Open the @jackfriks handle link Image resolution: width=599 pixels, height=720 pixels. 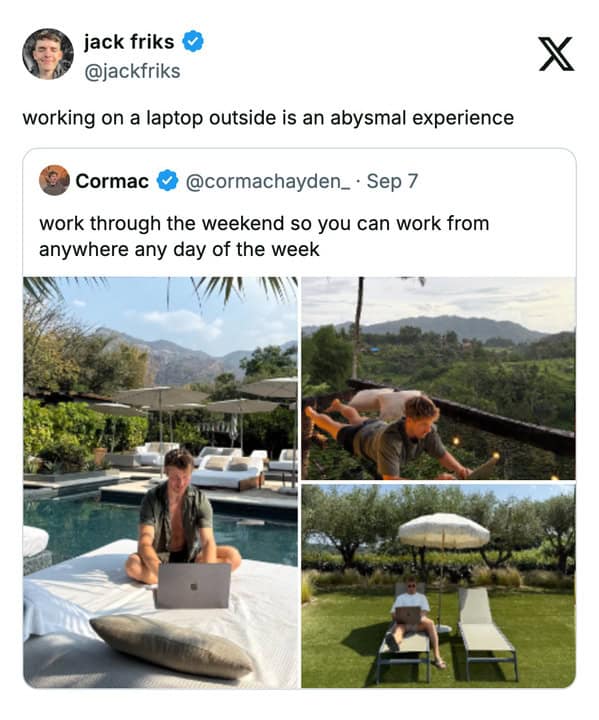click(132, 72)
